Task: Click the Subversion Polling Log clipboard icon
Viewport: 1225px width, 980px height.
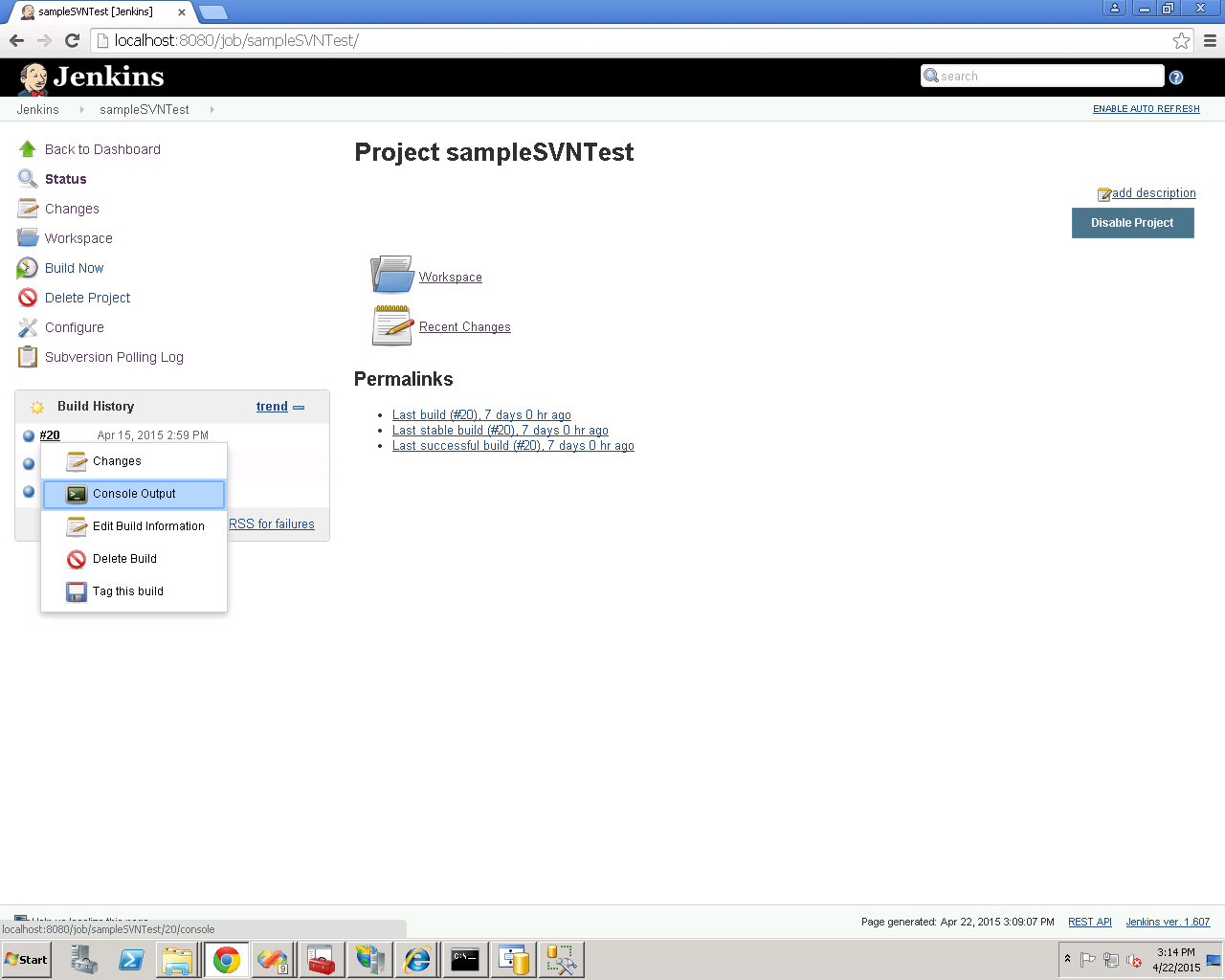Action: click(x=28, y=357)
